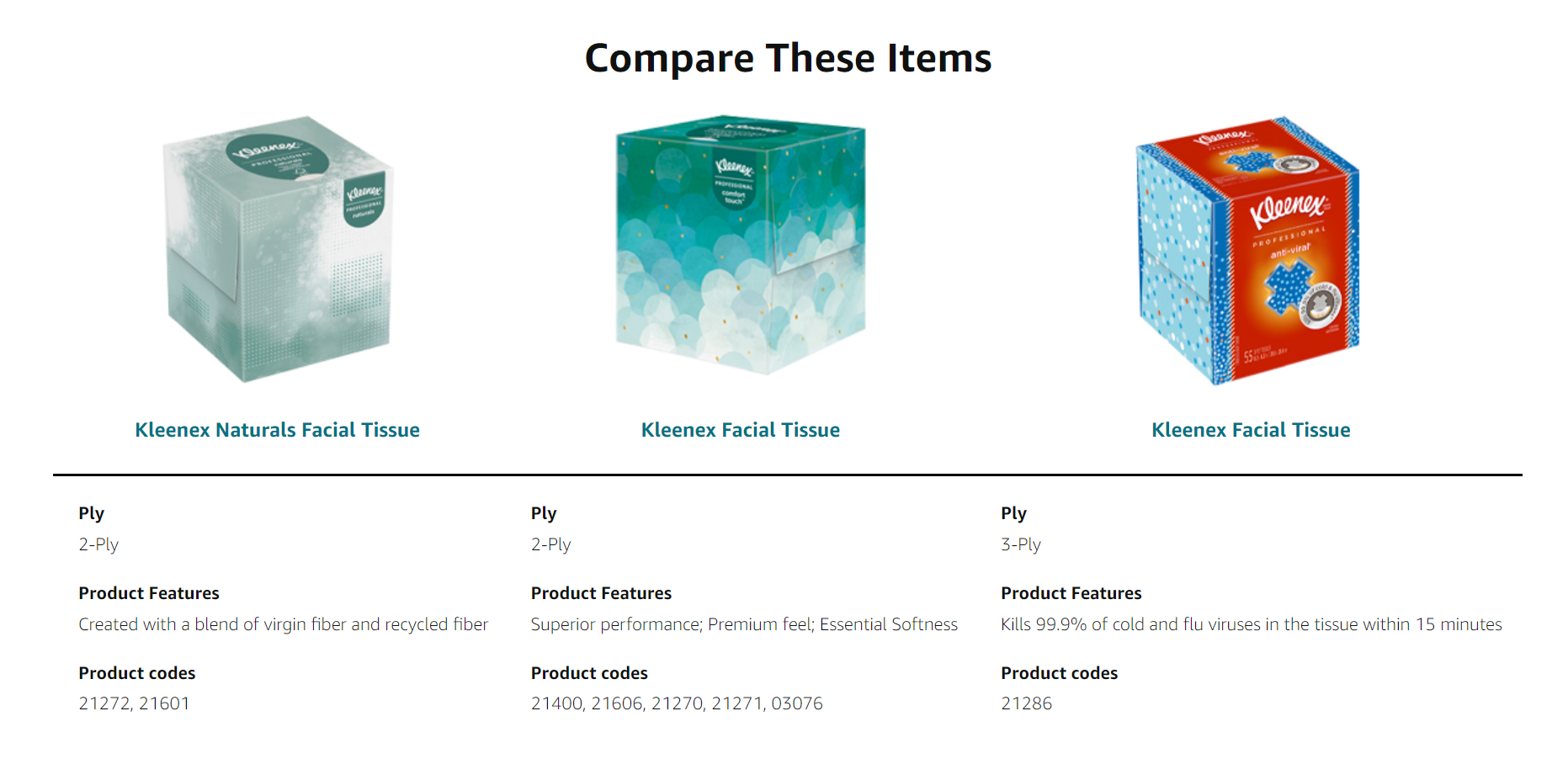The width and height of the screenshot is (1568, 764).
Task: Click the Ply label above 3-Ply
Action: coord(1013,513)
